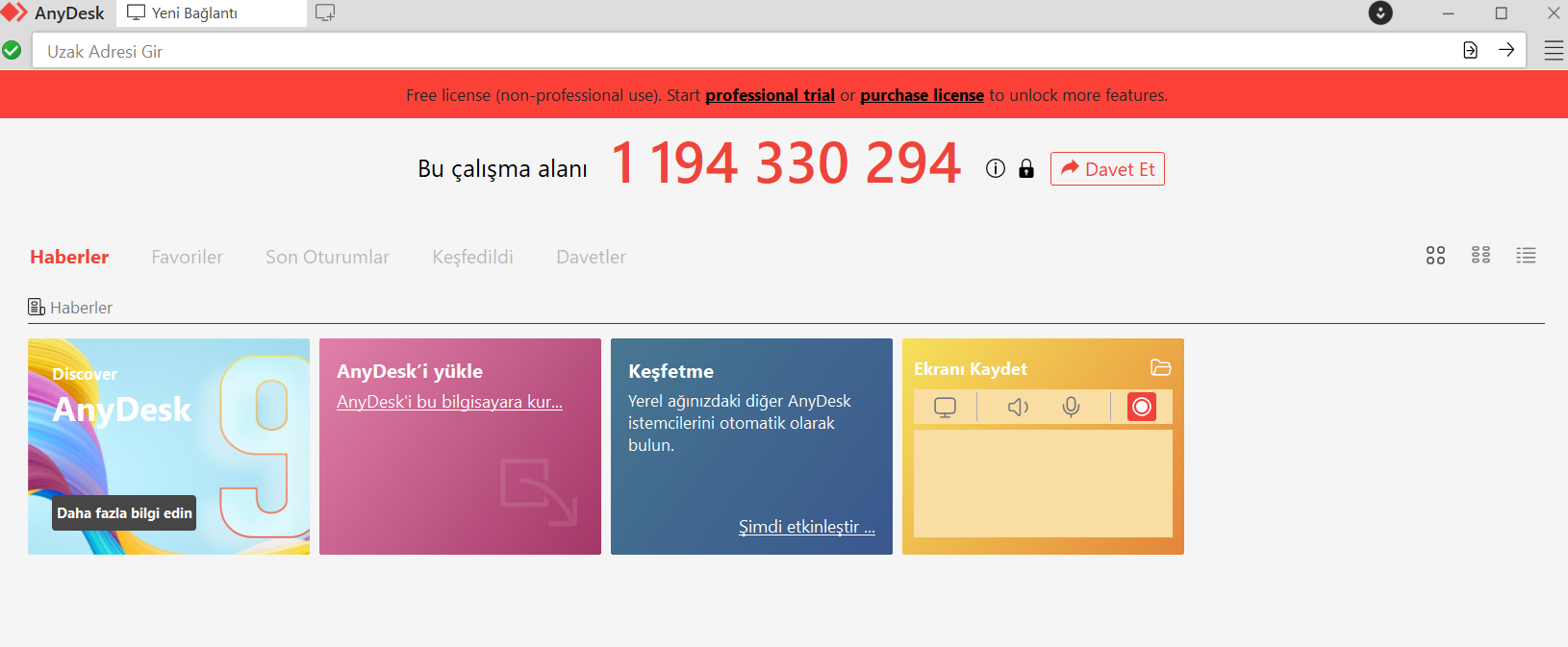Click the Discover AnyDesk 9 thumbnail

point(168,446)
